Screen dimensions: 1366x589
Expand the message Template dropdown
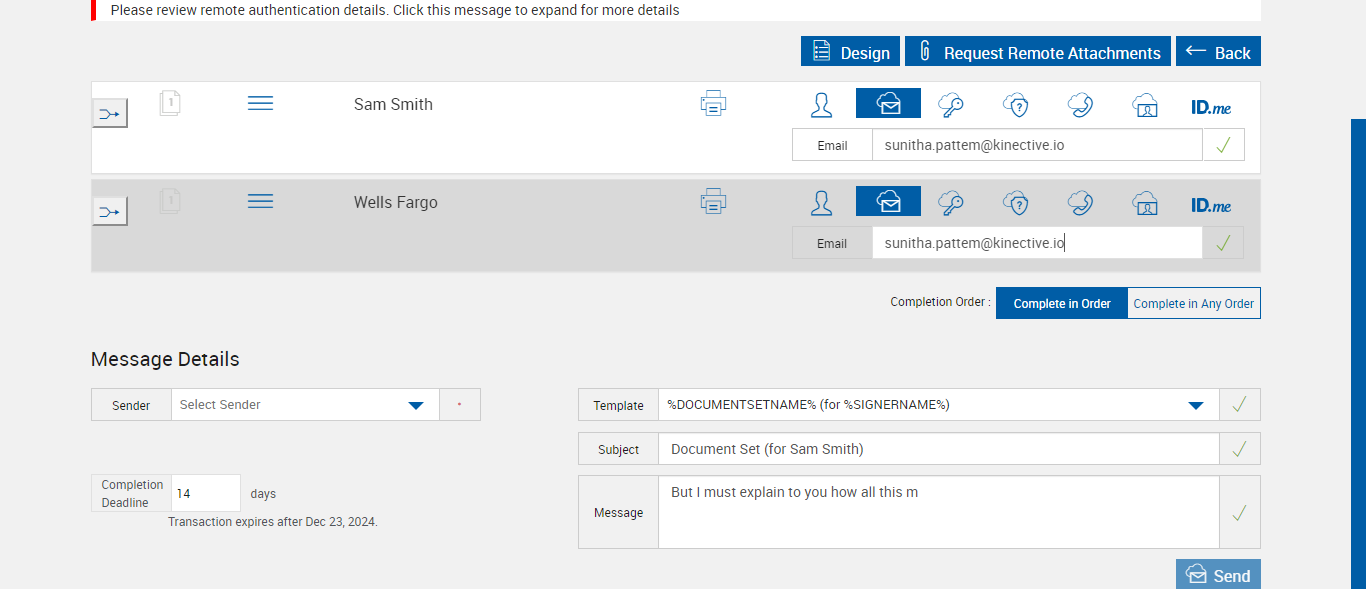click(x=1195, y=405)
